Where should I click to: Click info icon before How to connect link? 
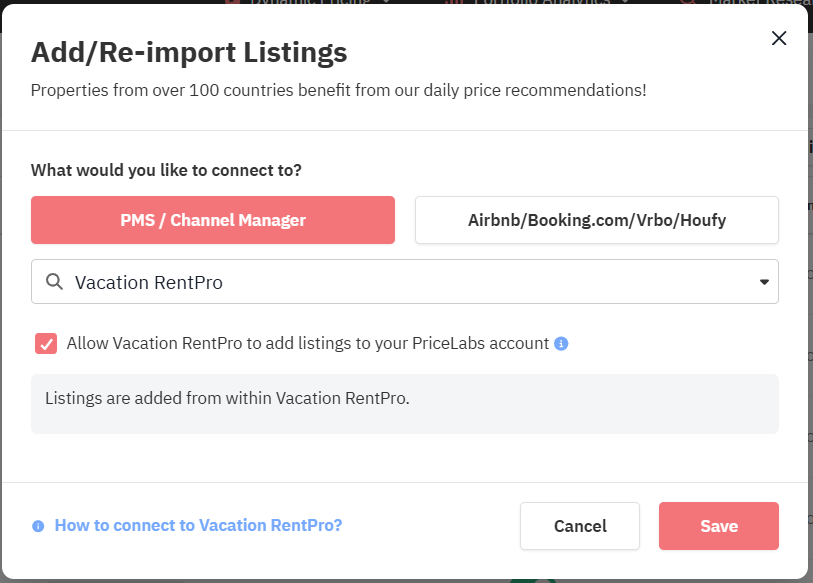(38, 526)
